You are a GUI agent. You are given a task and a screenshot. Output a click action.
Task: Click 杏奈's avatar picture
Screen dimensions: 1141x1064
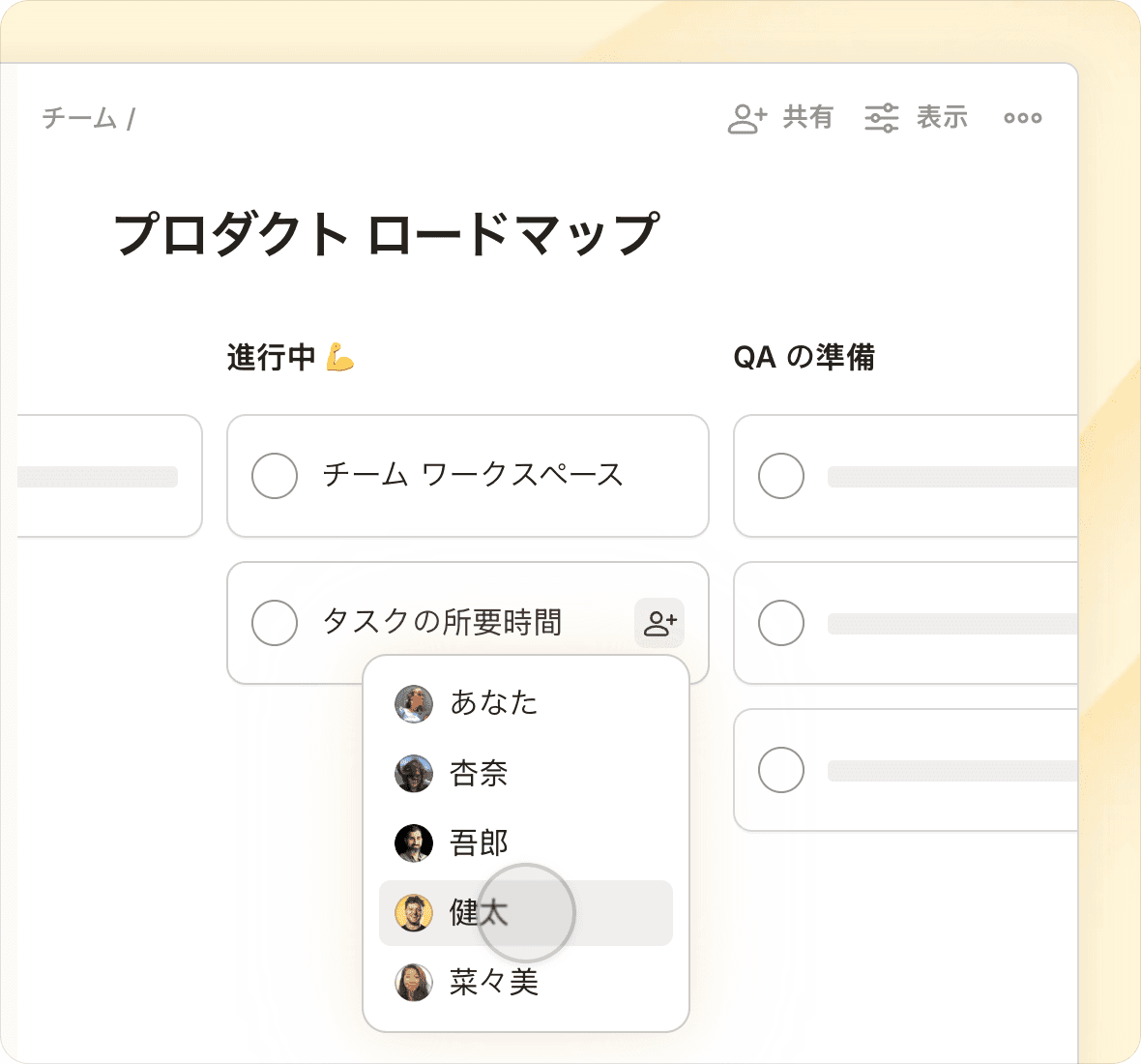tap(414, 774)
